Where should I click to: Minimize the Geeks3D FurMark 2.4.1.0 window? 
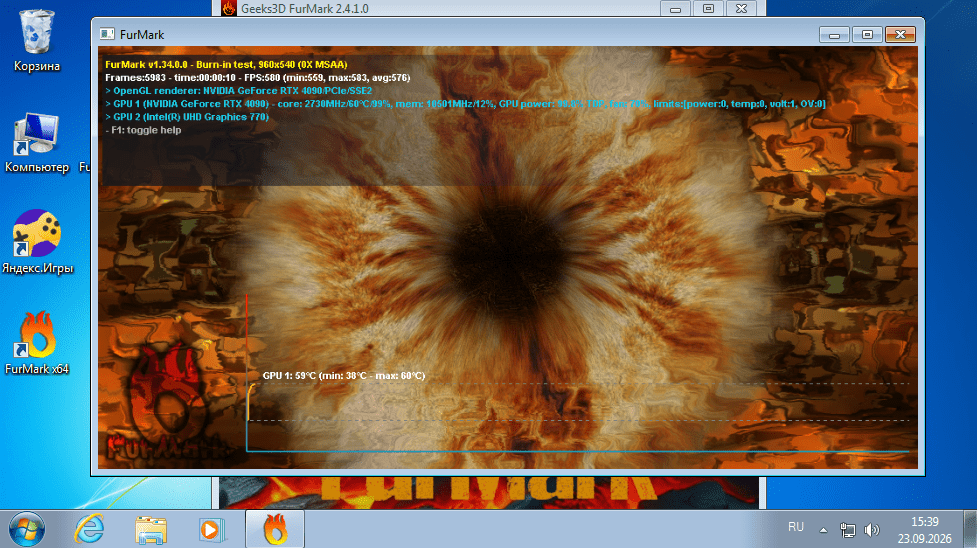click(675, 9)
